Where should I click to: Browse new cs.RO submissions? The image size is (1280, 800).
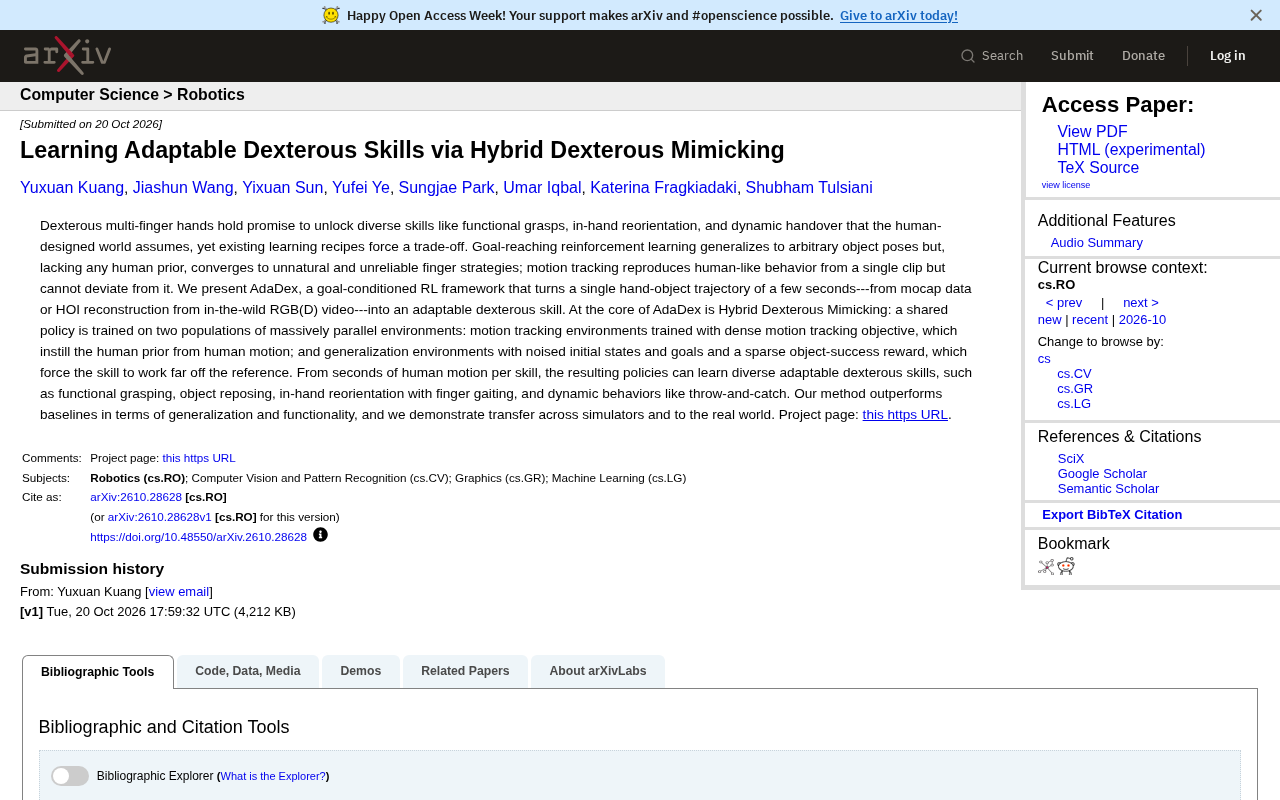point(1049,320)
